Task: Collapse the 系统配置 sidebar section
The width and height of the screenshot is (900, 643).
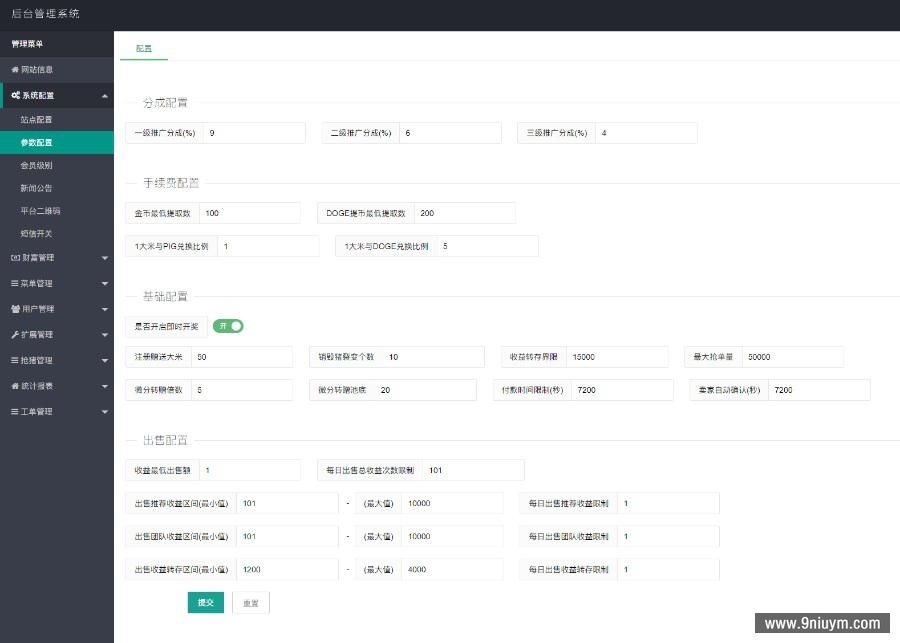Action: (x=106, y=96)
